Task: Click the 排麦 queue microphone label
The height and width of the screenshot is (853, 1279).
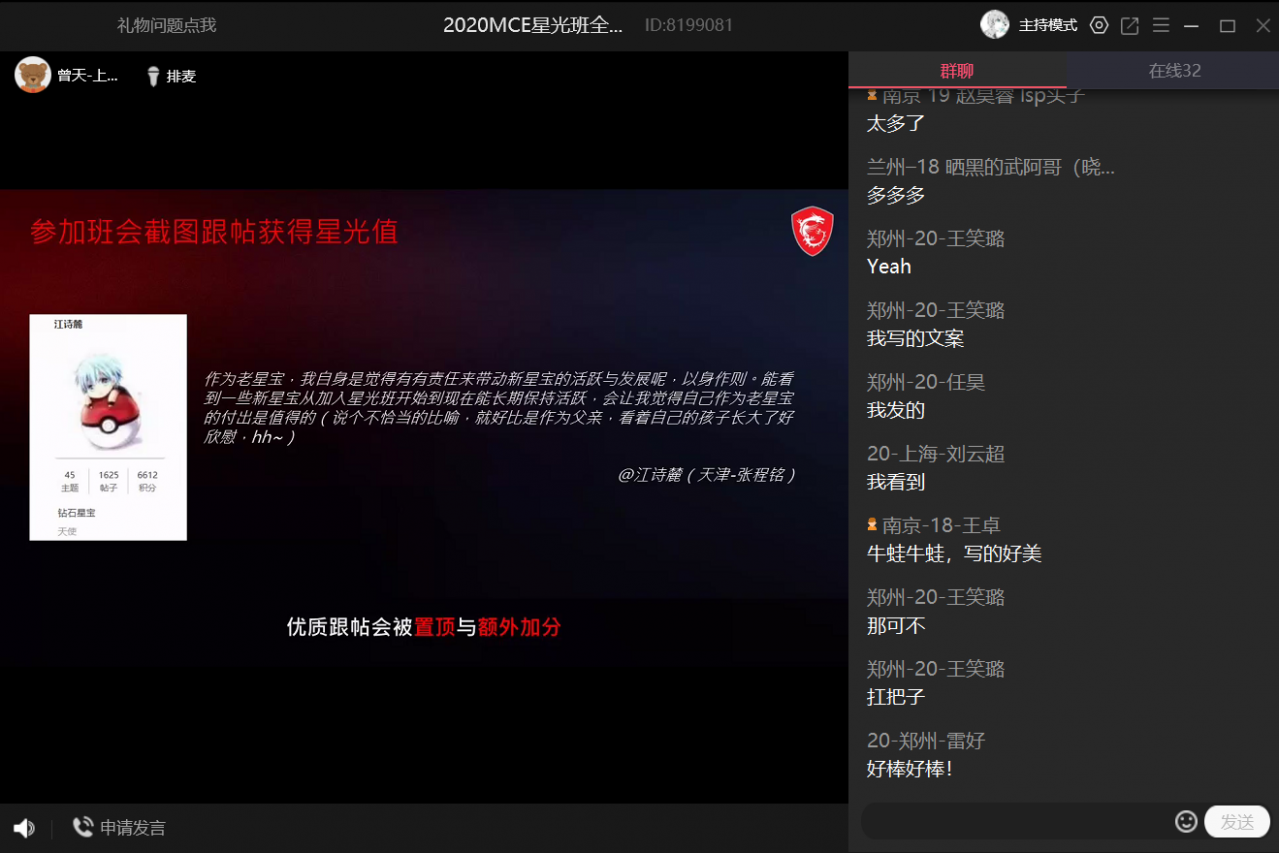Action: coord(181,76)
